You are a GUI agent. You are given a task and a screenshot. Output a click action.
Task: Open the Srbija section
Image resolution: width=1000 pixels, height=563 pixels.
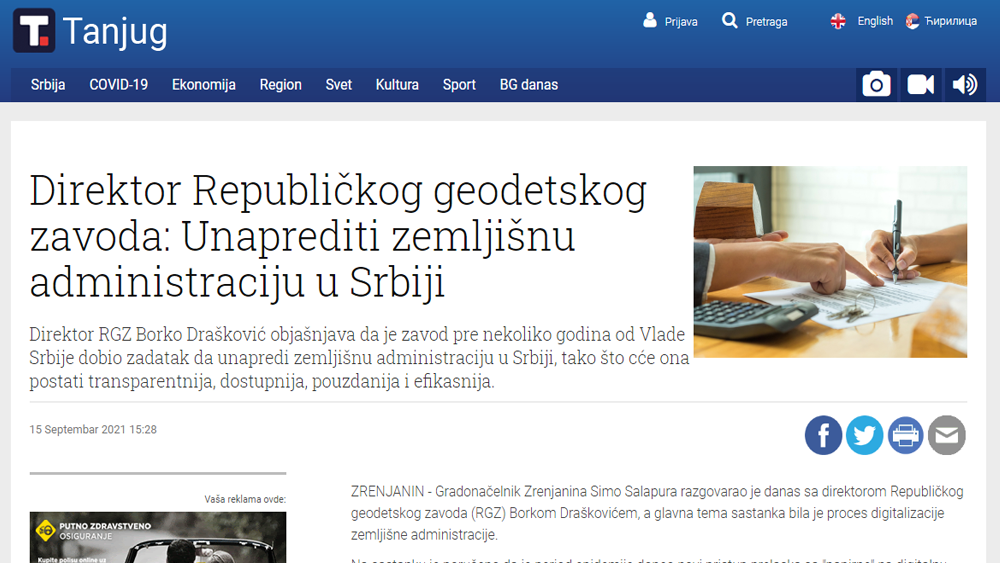click(x=48, y=85)
